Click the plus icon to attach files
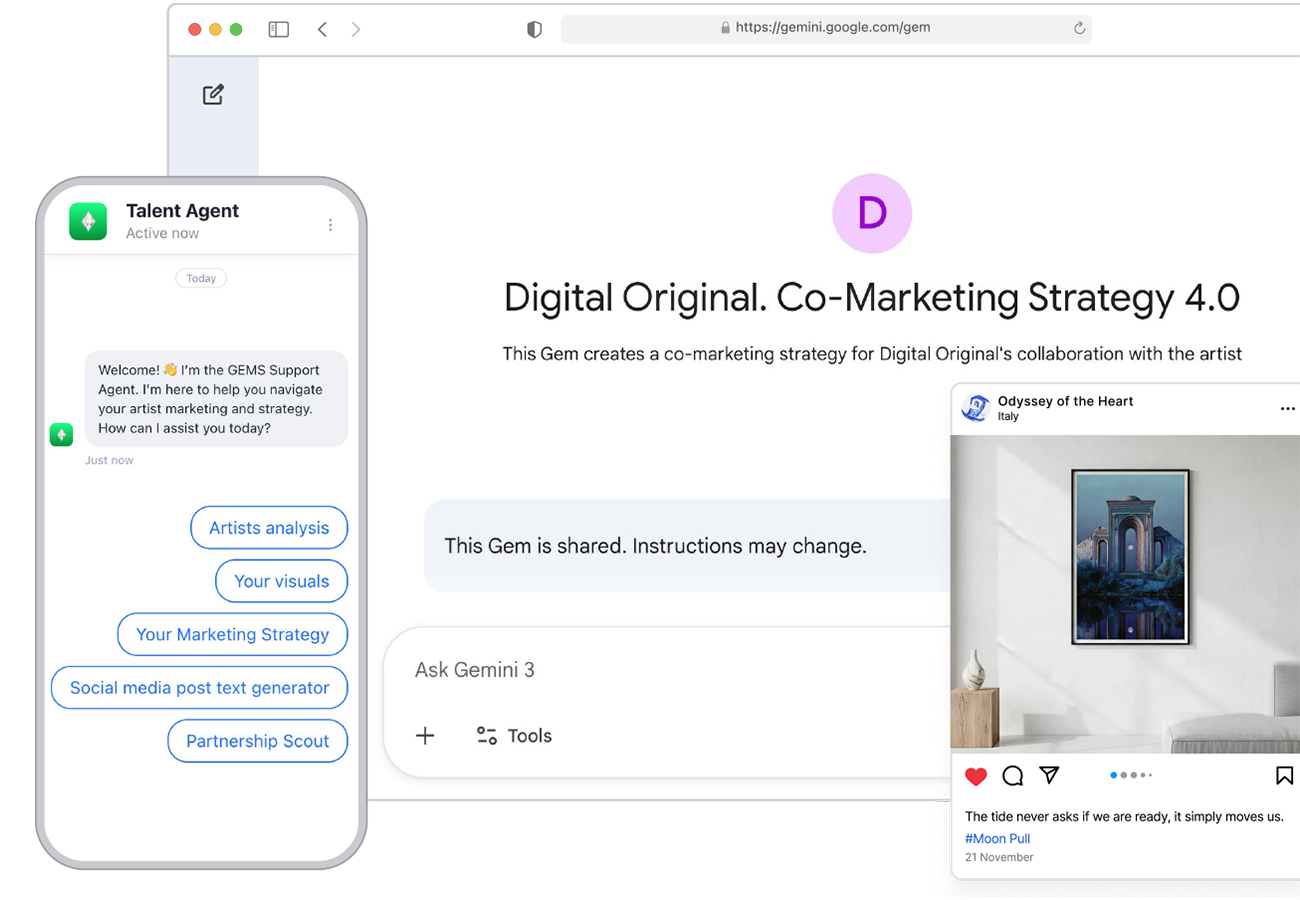The height and width of the screenshot is (900, 1300). tap(425, 736)
